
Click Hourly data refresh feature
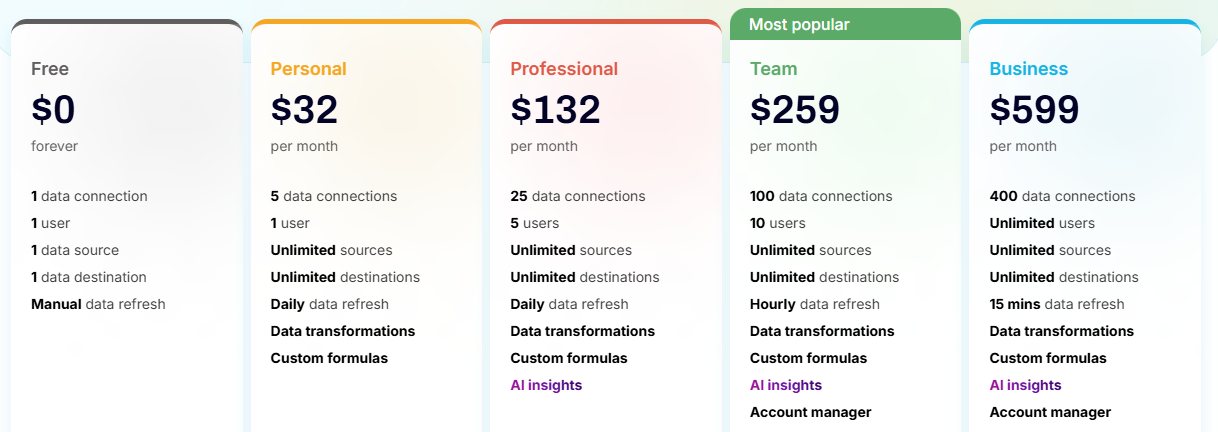815,304
